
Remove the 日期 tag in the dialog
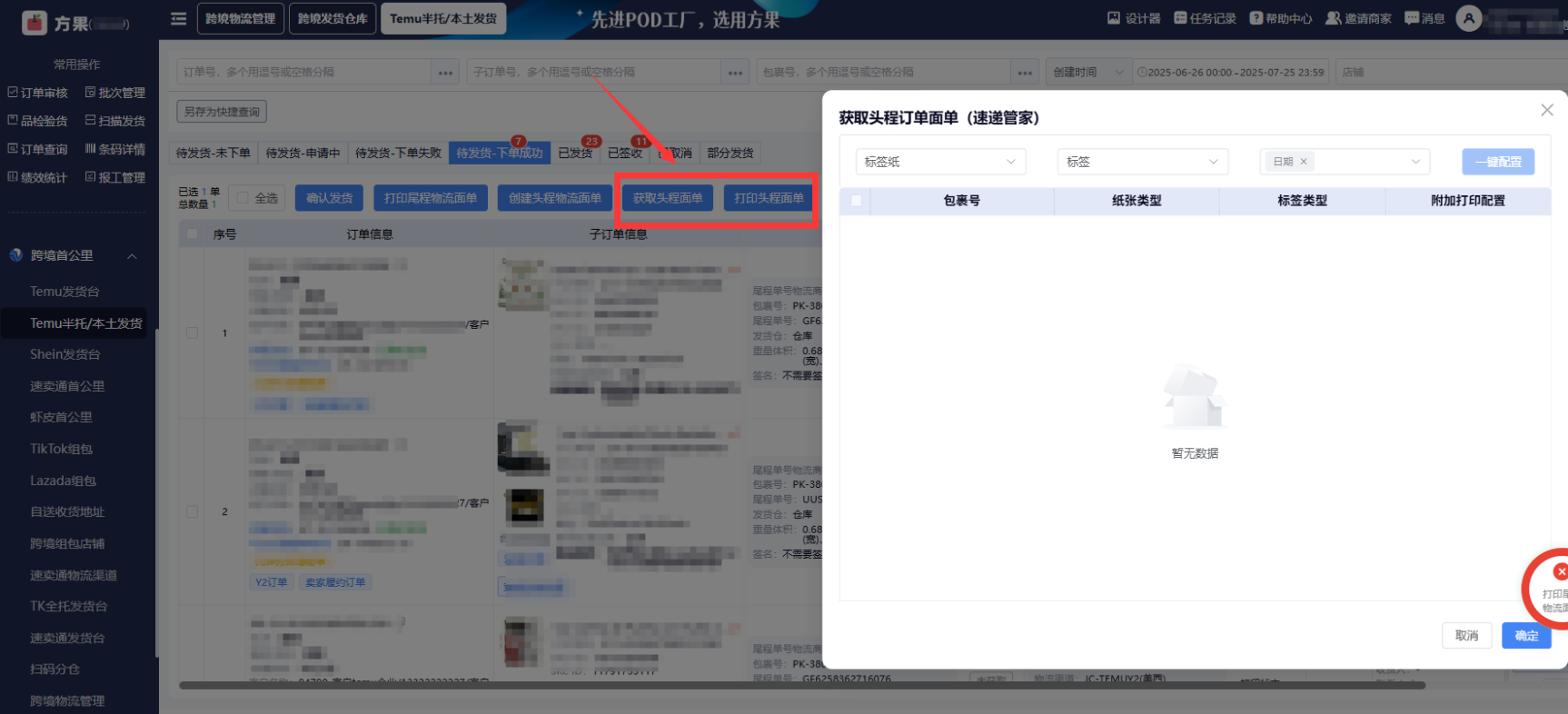(1304, 162)
